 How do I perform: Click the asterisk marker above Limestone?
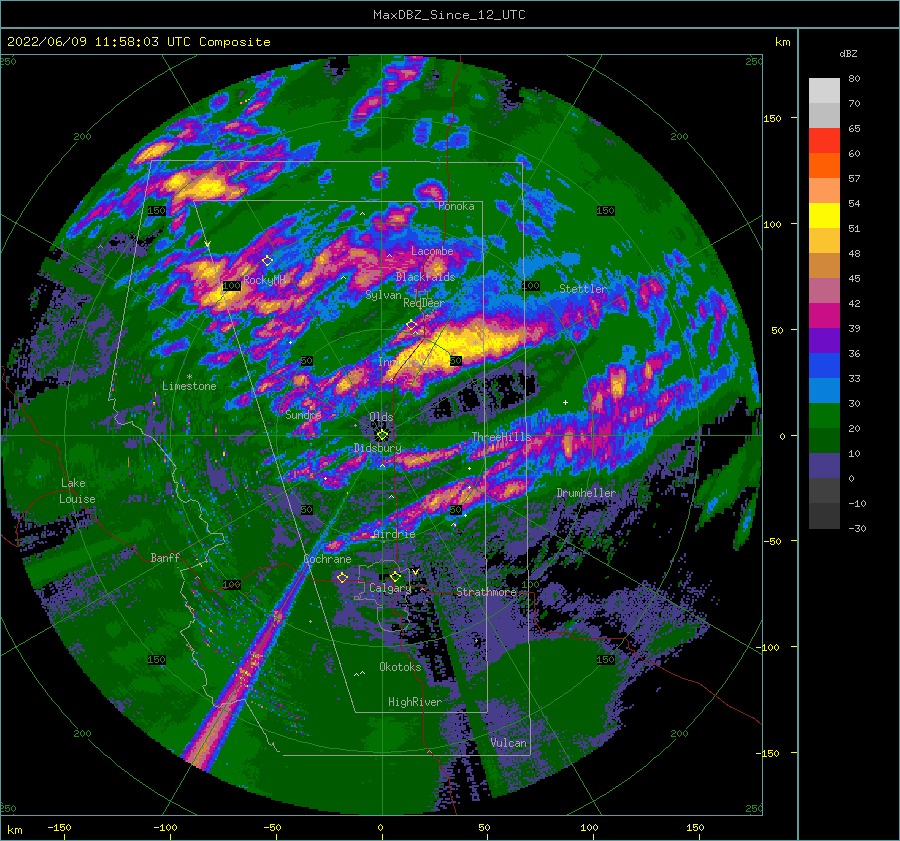tap(189, 377)
